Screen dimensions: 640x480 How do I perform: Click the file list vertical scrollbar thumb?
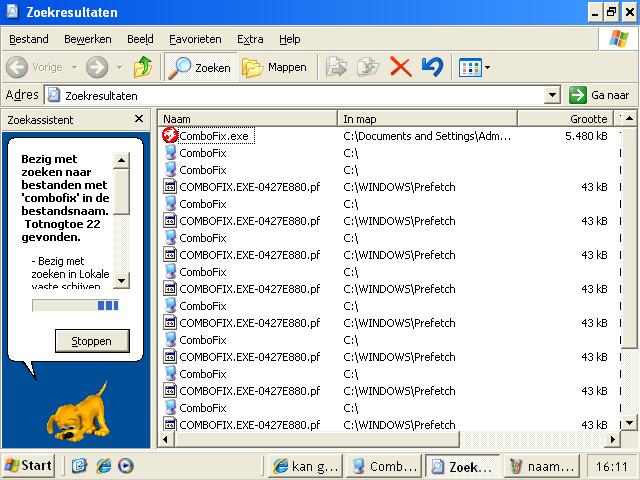tap(629, 238)
